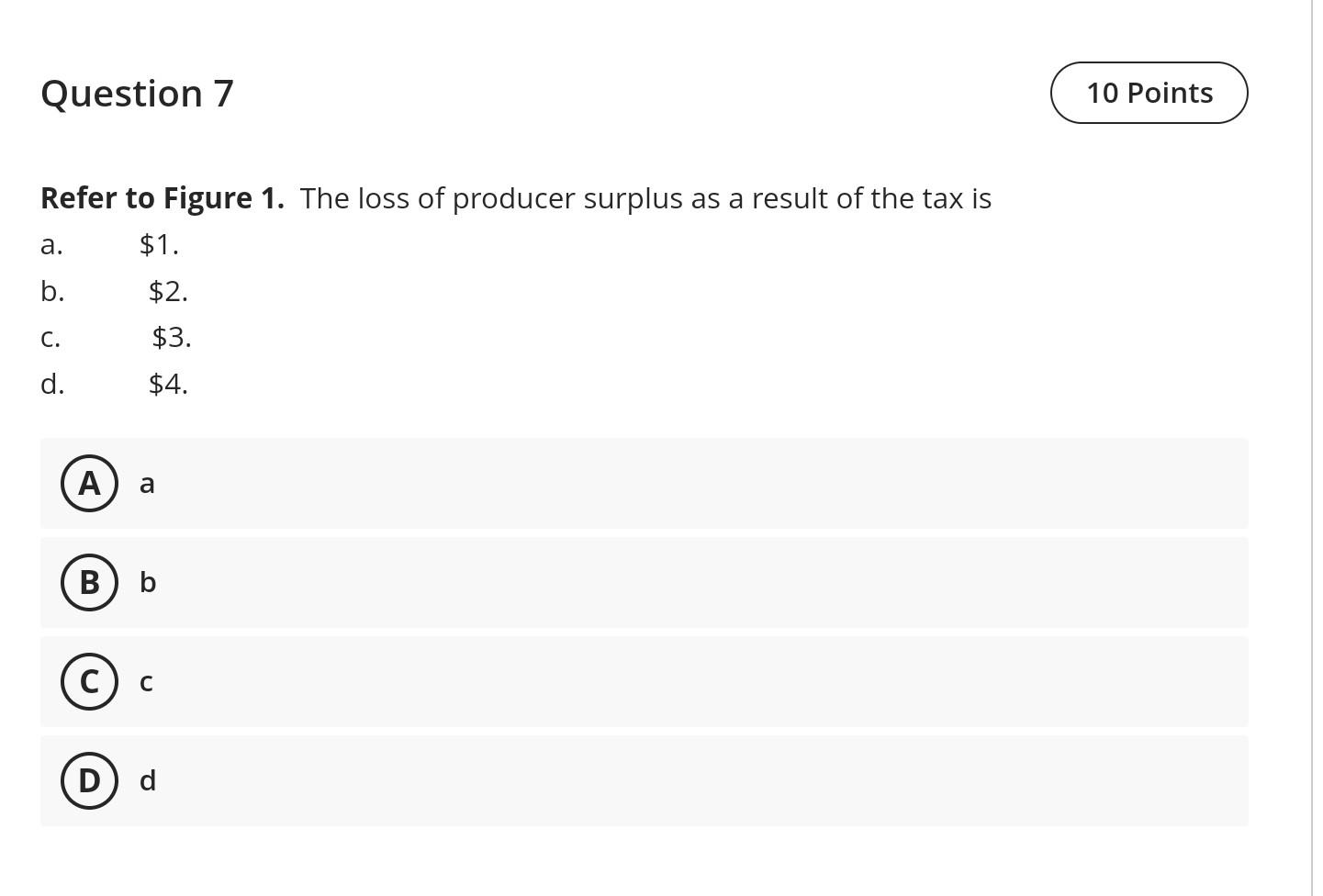This screenshot has height=896, width=1323.
Task: Click the choice text $4
Action: 169,384
